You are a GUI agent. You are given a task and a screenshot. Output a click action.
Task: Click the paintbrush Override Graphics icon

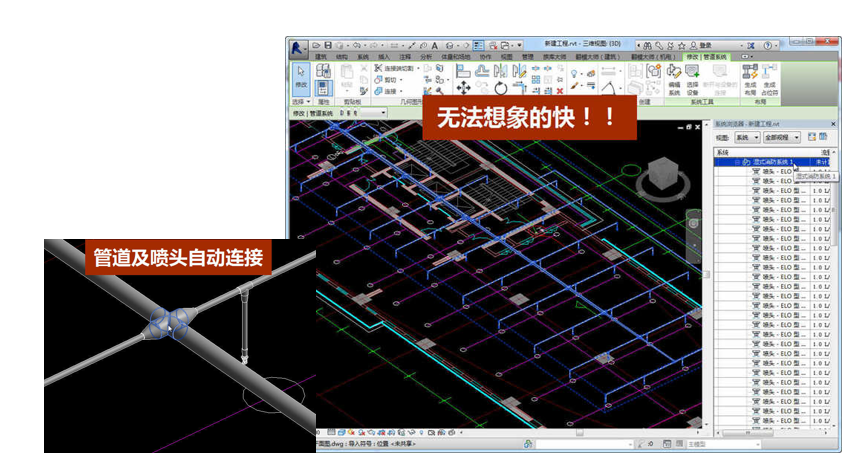[x=574, y=86]
